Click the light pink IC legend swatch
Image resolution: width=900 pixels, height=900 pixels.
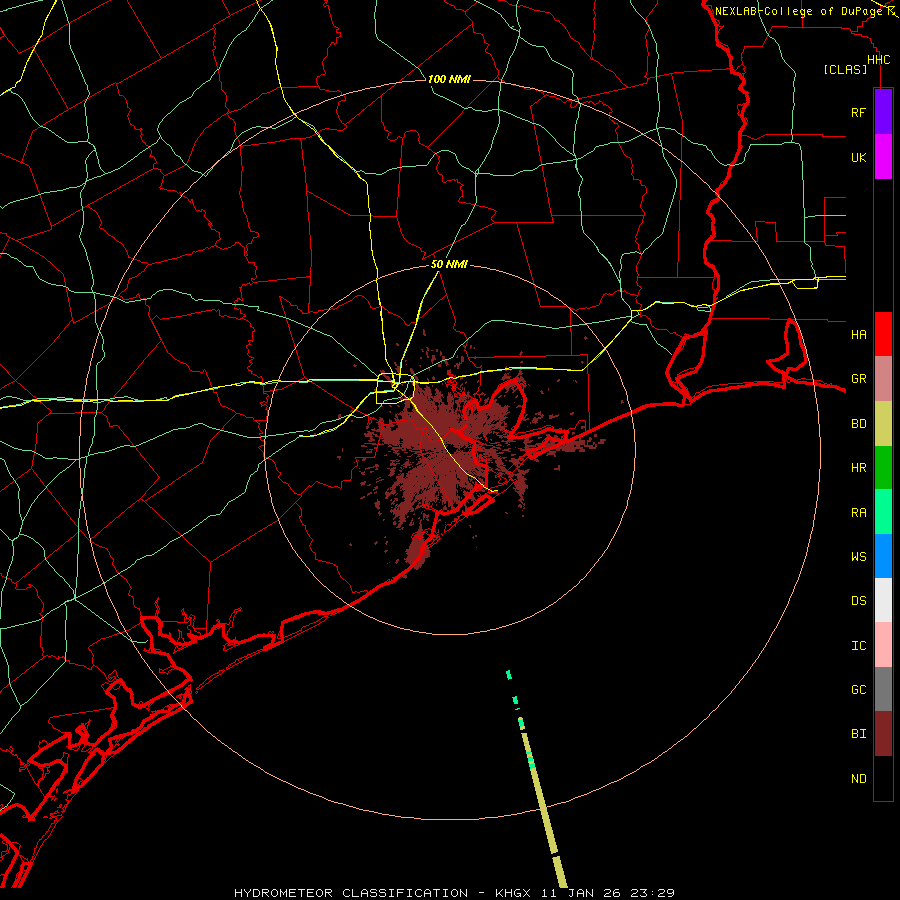pos(883,645)
